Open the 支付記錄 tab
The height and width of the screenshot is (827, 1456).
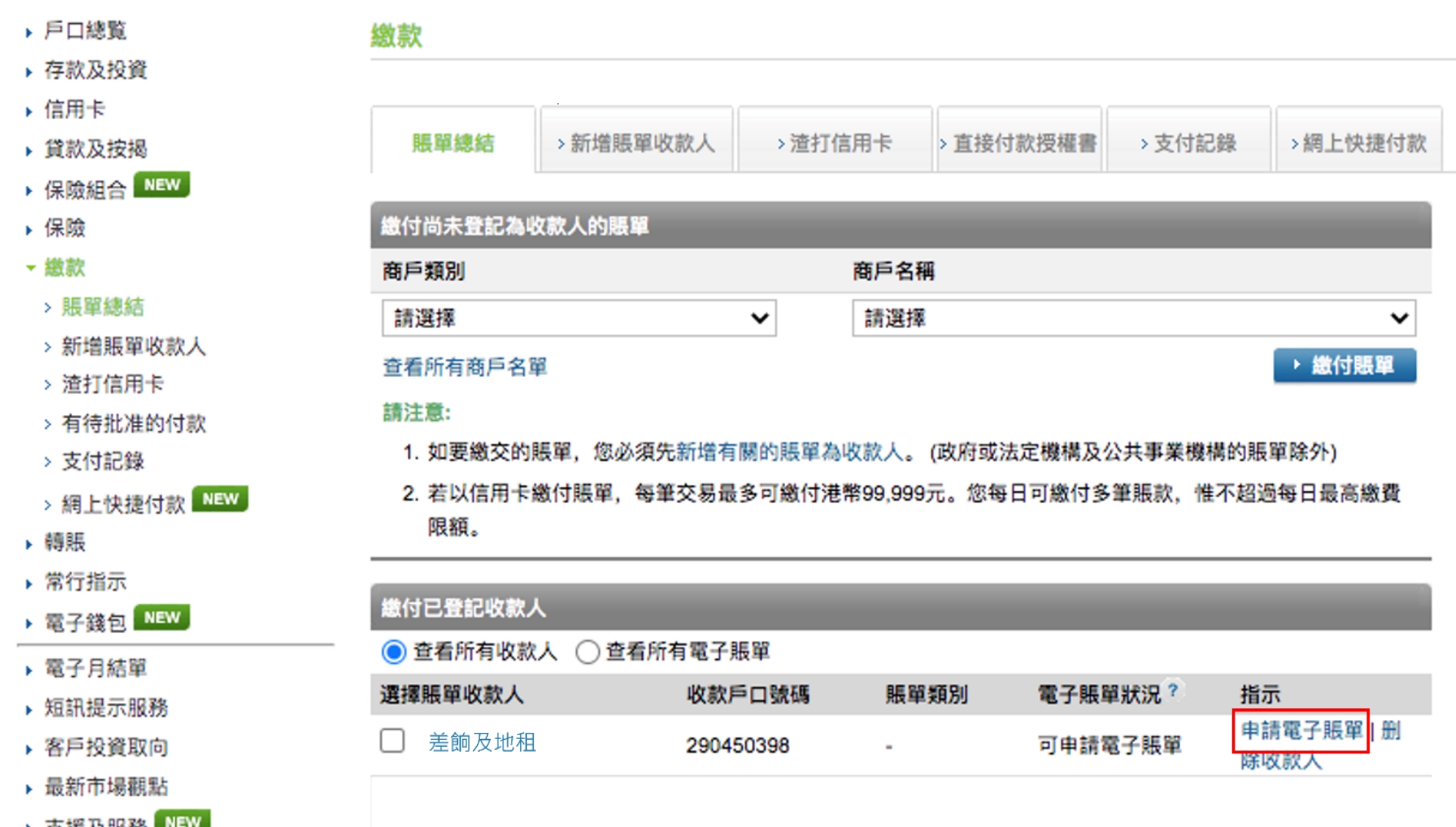pos(1188,143)
